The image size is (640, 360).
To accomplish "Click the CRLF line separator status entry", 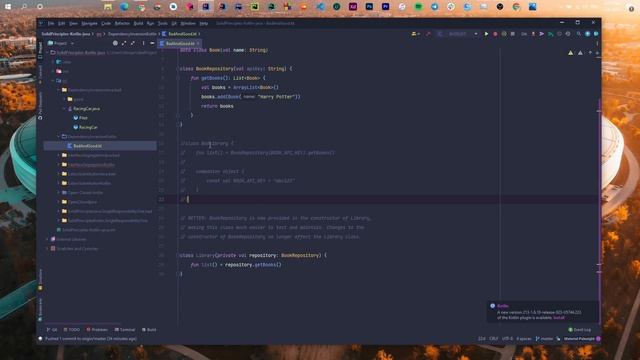I will click(494, 339).
